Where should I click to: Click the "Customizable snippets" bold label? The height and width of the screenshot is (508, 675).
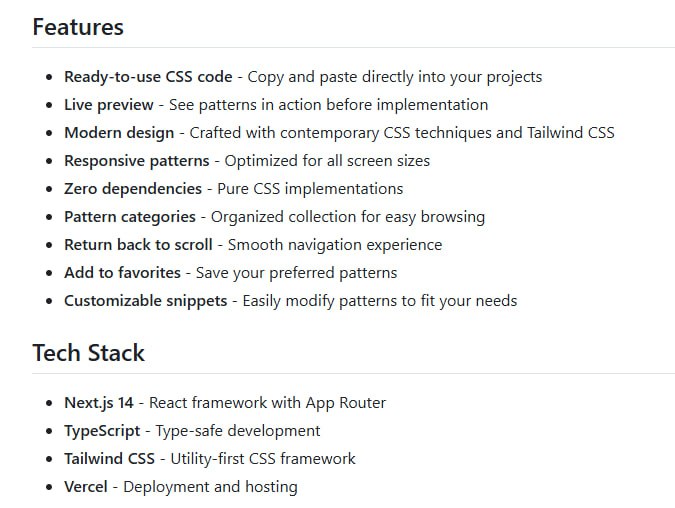[146, 301]
